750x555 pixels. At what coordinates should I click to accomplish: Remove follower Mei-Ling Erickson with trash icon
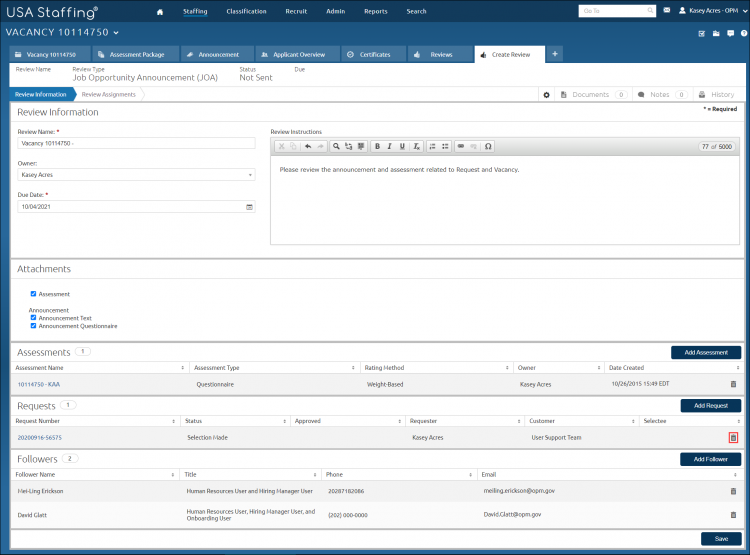point(733,491)
